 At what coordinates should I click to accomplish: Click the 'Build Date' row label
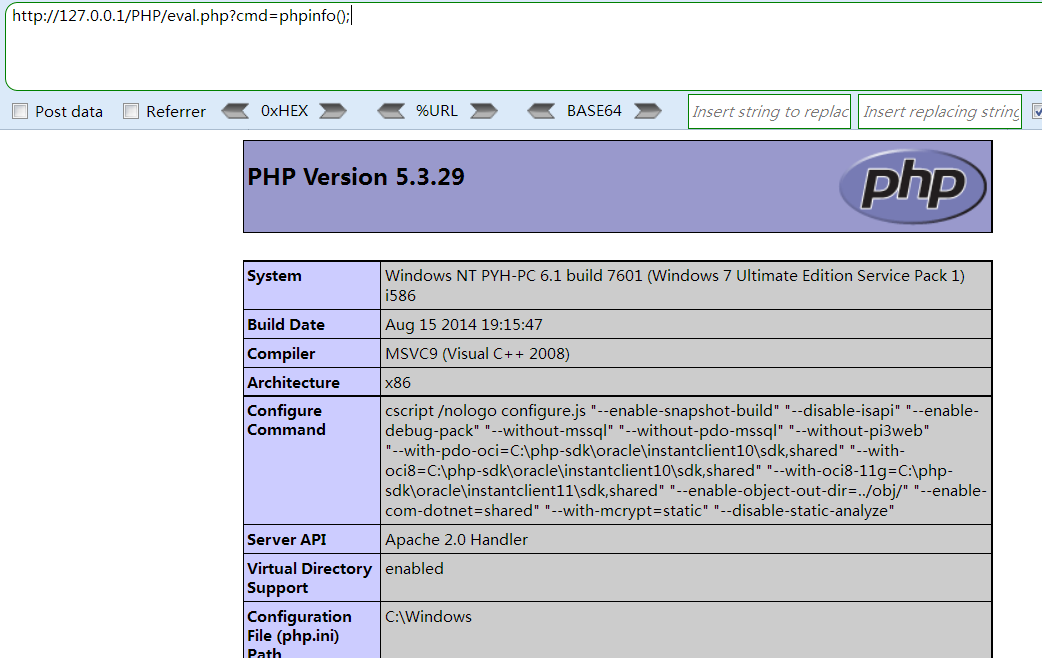click(286, 324)
